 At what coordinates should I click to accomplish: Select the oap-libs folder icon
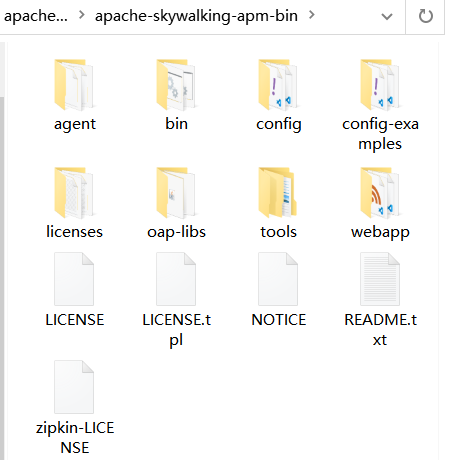pos(176,193)
